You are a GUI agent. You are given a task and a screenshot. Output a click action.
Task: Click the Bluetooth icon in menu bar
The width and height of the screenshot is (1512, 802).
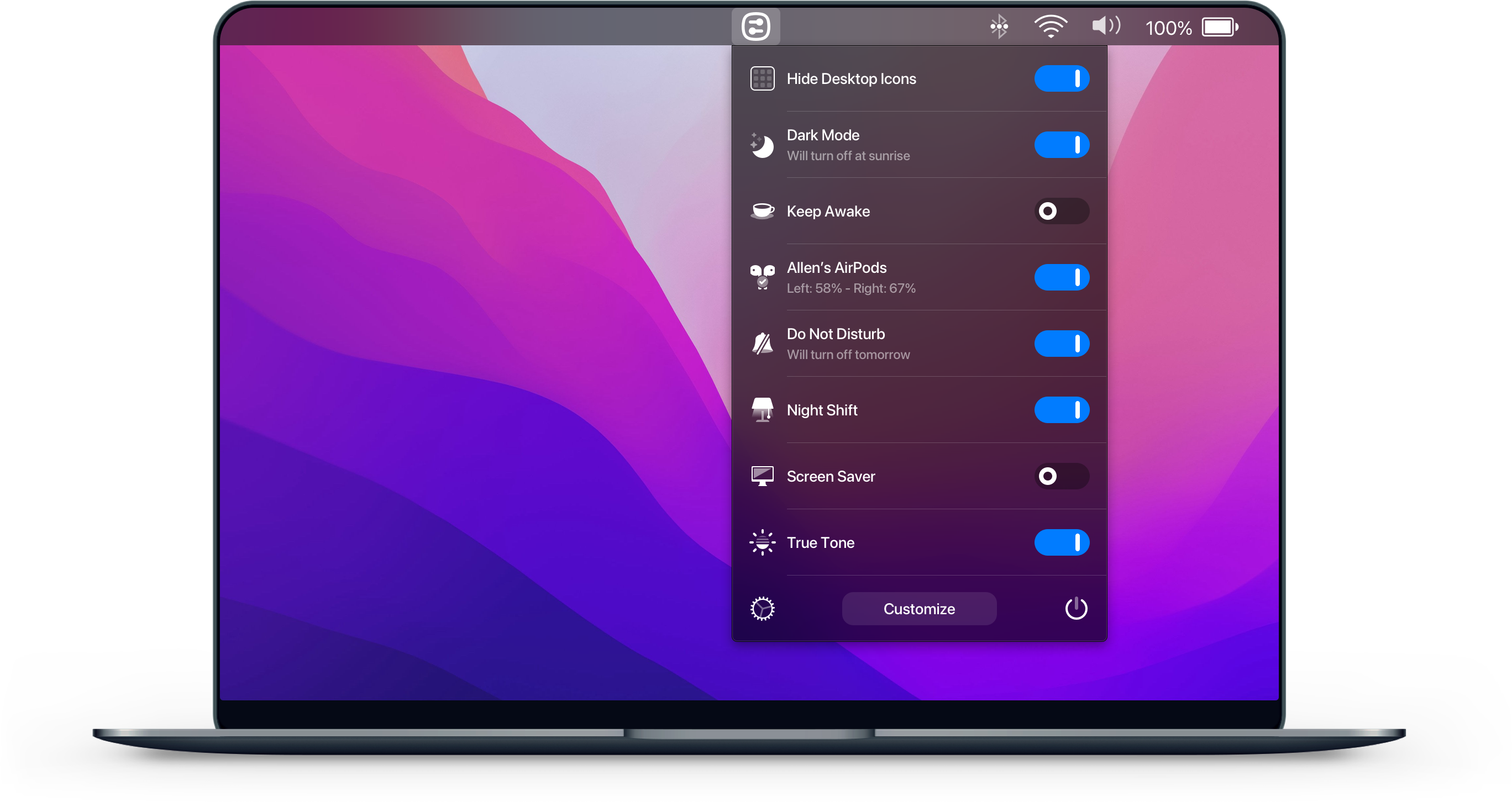click(999, 26)
